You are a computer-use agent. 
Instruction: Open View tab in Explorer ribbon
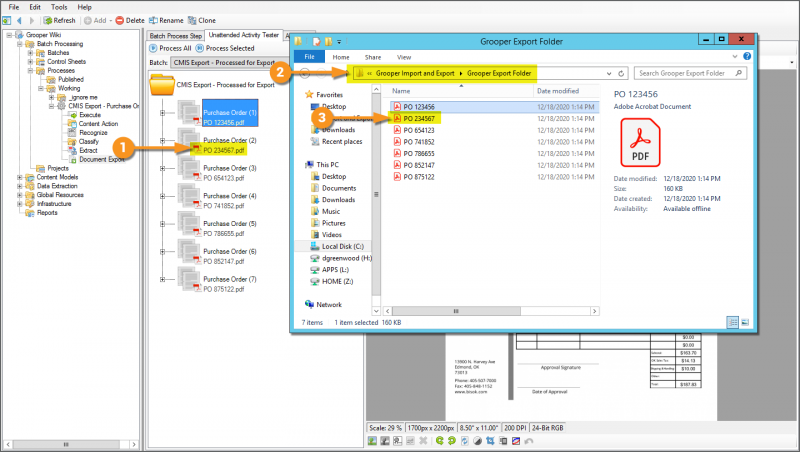click(x=404, y=57)
